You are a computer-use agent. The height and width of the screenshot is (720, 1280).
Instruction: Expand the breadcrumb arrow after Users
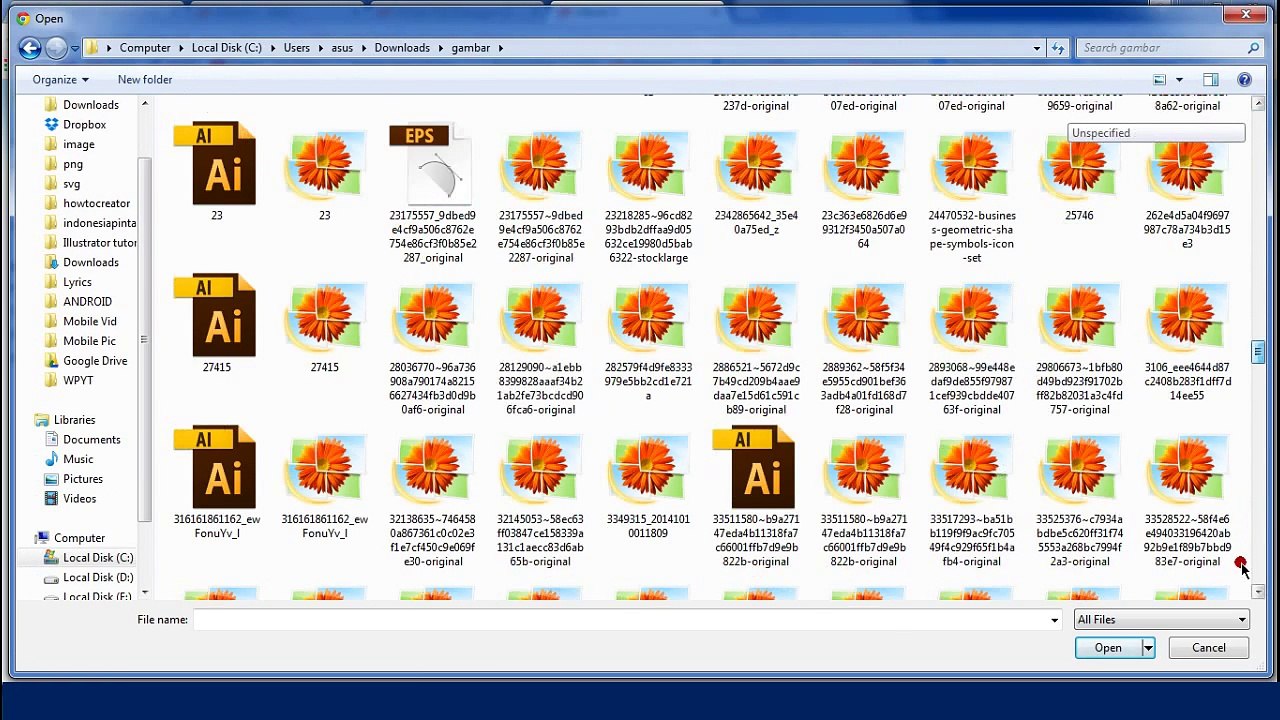[x=322, y=48]
